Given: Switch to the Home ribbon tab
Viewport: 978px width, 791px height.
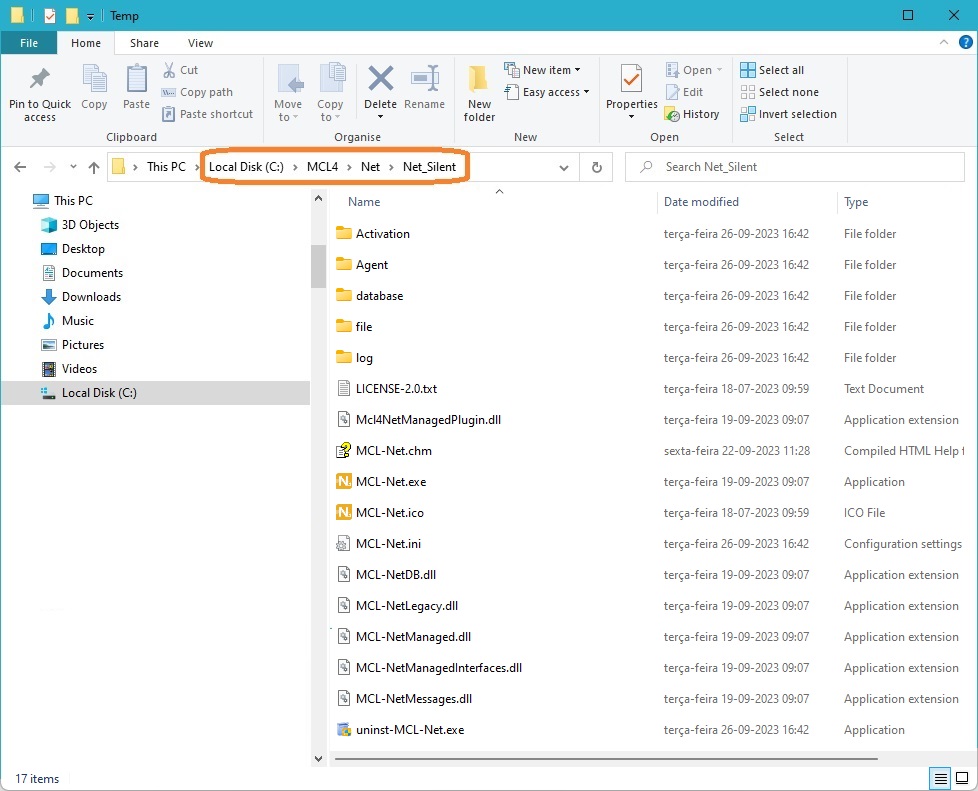Looking at the screenshot, I should 86,43.
